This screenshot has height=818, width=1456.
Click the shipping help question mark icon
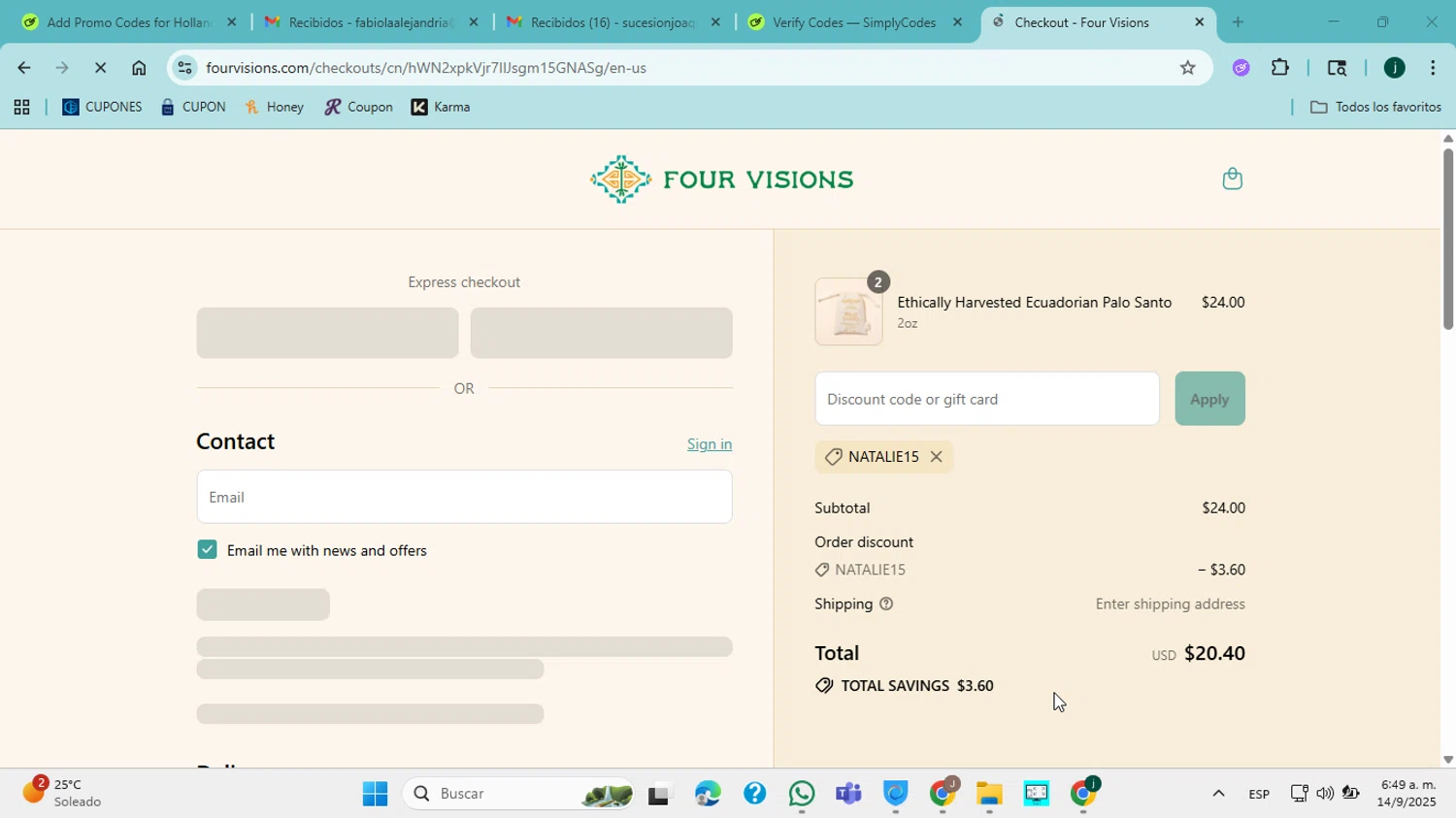886,605
